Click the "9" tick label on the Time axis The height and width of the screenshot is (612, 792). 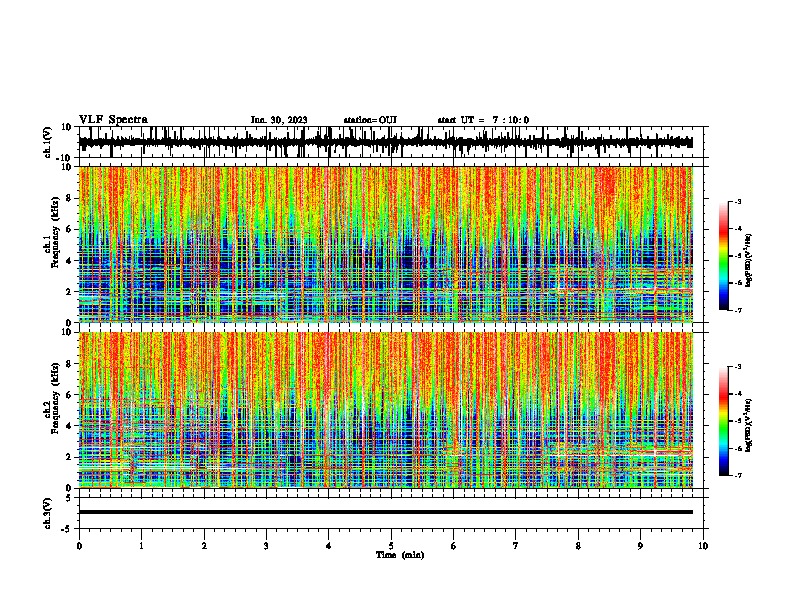pyautogui.click(x=640, y=546)
